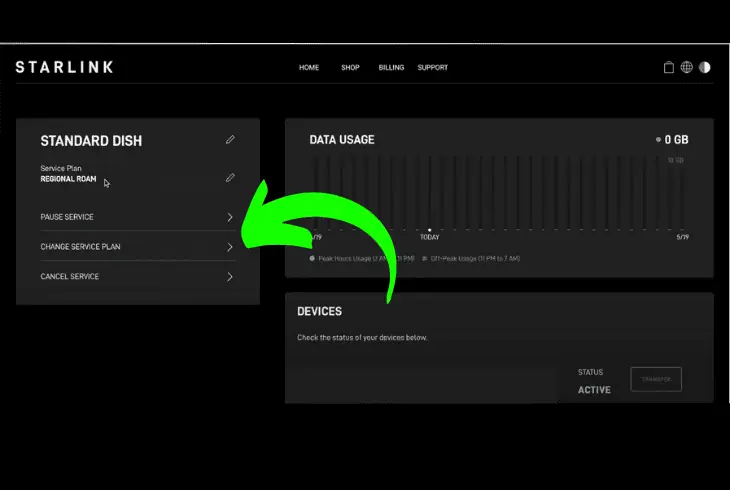Click the ACTIVE status text
Screen dimensions: 730x490
(594, 390)
